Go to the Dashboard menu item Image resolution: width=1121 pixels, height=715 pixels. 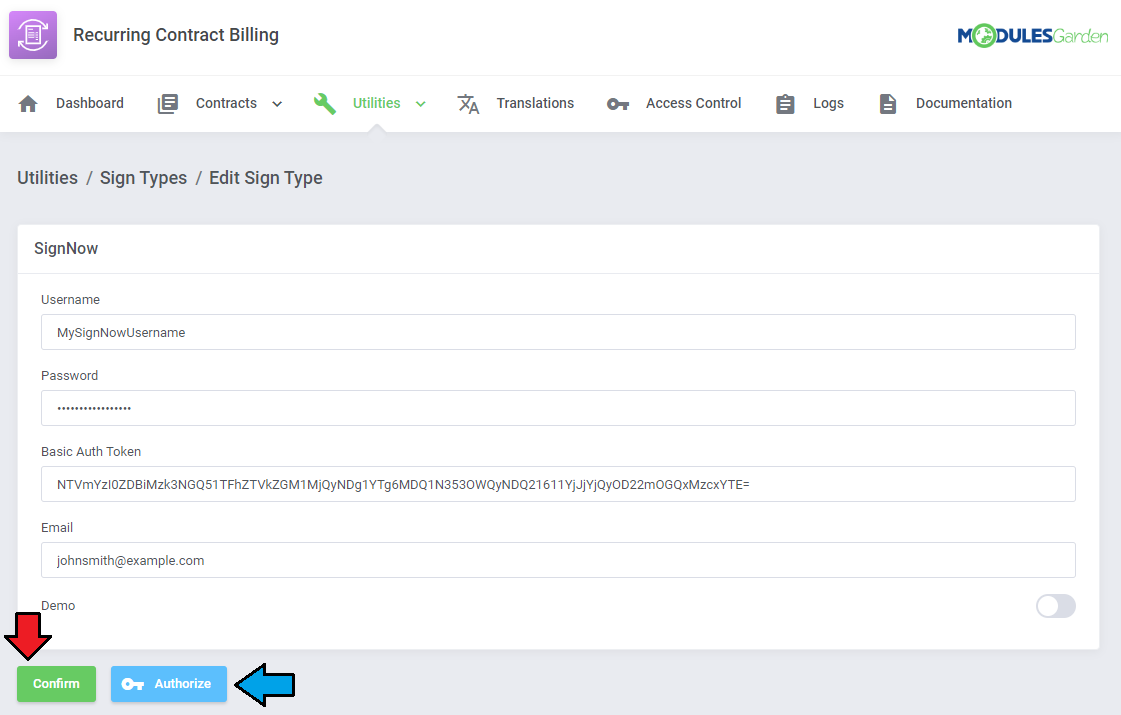coord(90,103)
